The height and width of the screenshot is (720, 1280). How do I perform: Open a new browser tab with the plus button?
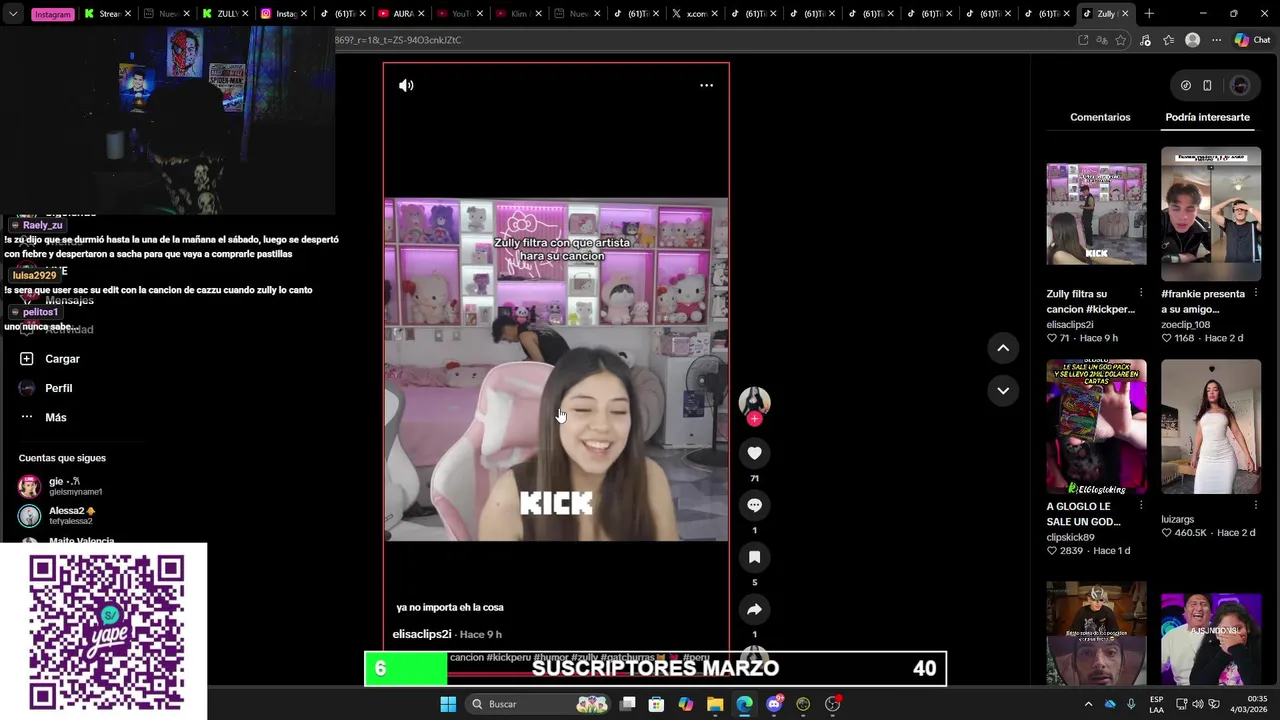point(1149,14)
